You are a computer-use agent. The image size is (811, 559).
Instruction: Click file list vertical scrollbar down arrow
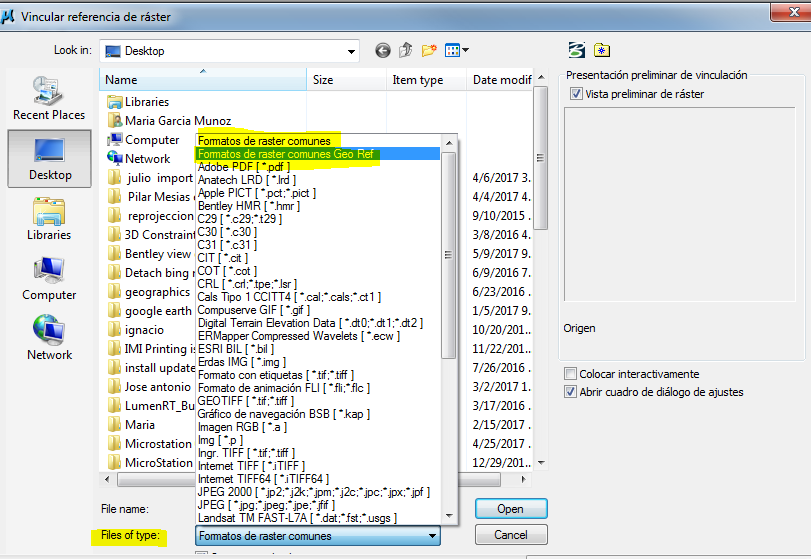tap(541, 463)
